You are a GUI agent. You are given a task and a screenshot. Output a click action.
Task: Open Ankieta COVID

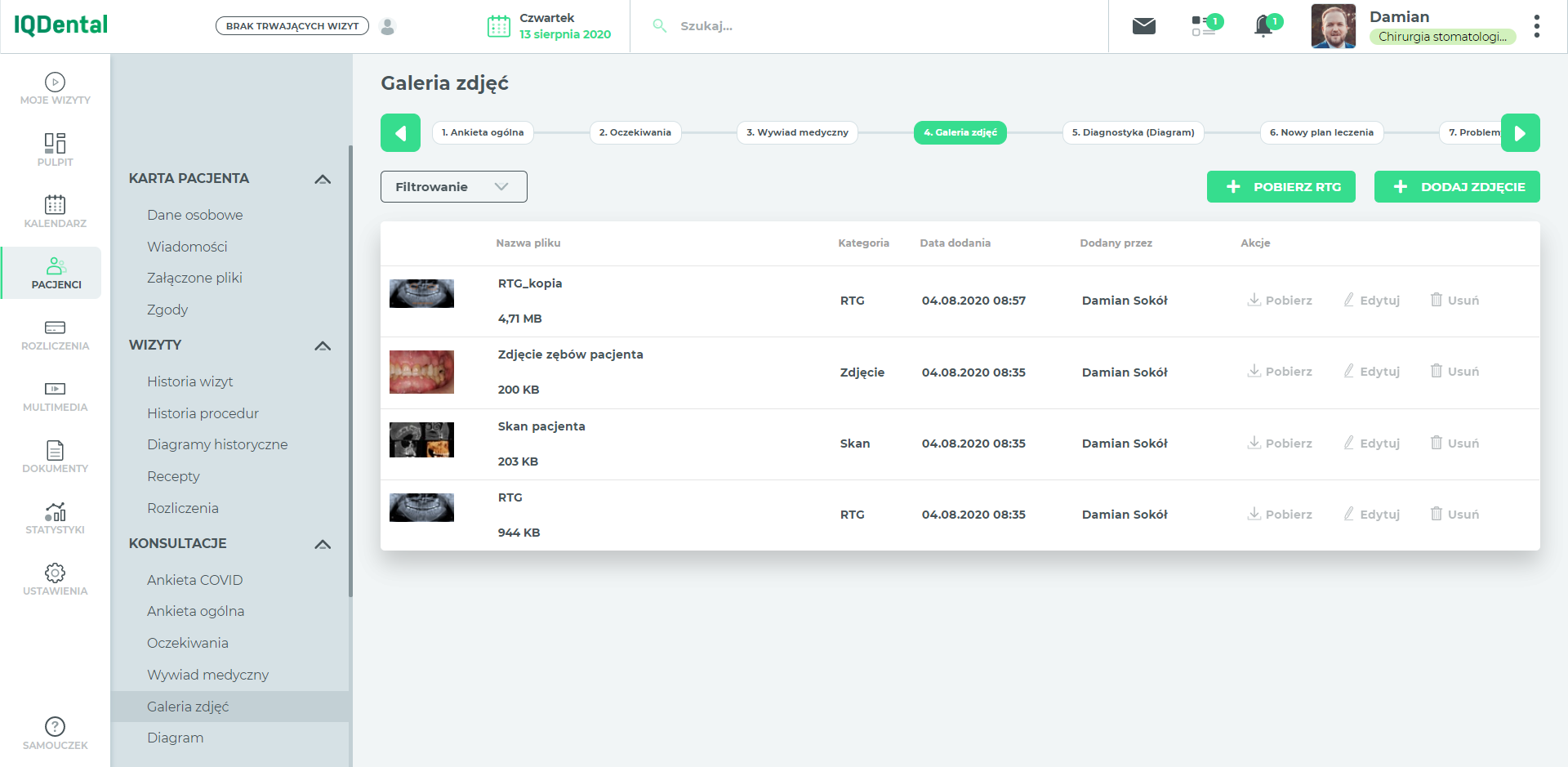[x=194, y=580]
